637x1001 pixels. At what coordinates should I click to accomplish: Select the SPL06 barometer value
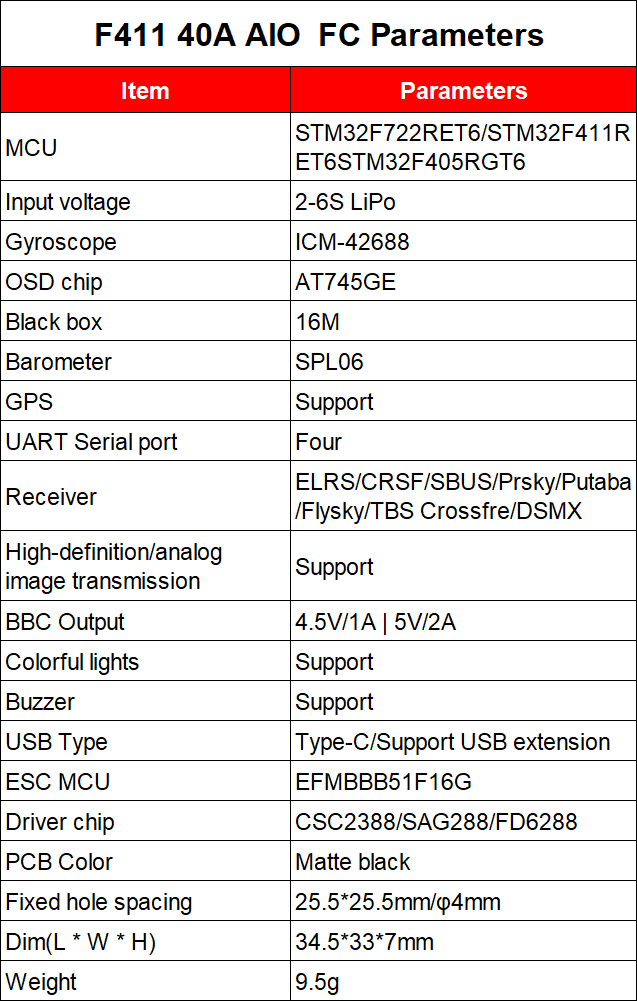pyautogui.click(x=329, y=362)
